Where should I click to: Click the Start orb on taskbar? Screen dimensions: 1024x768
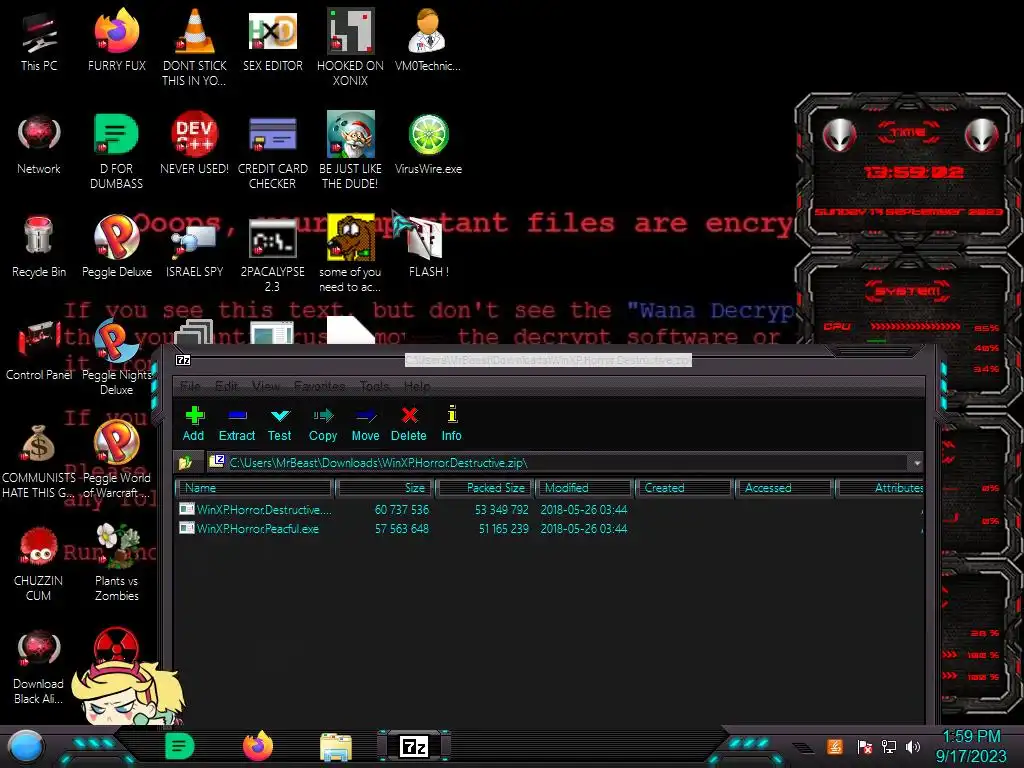pyautogui.click(x=26, y=747)
